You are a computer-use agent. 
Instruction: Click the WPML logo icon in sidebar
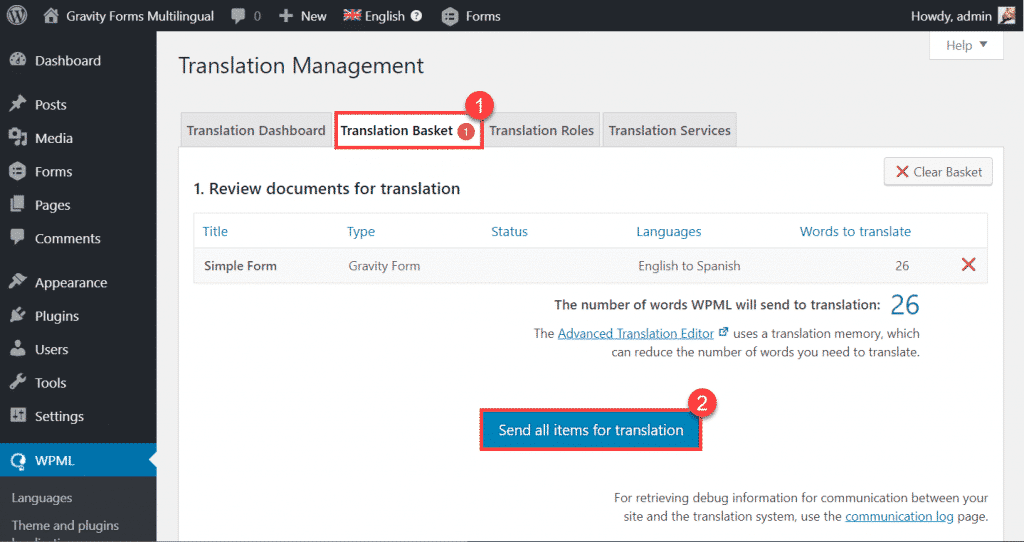18,460
